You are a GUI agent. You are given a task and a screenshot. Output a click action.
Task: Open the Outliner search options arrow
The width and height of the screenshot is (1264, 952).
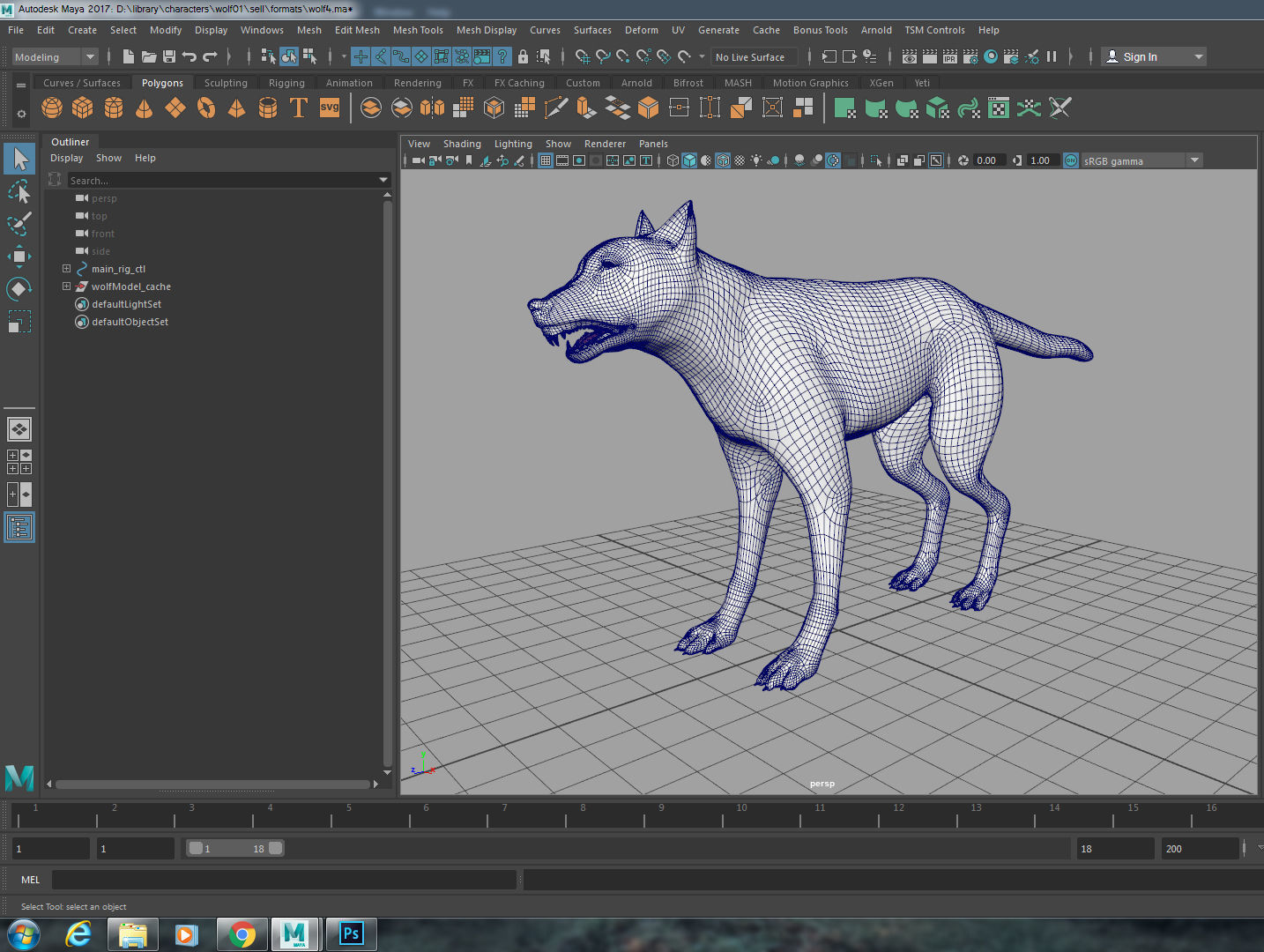tap(383, 180)
